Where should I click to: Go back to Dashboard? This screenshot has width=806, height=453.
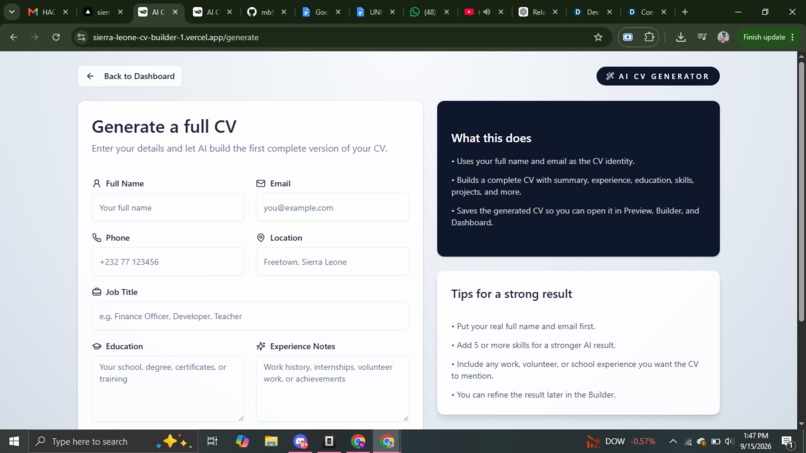click(130, 76)
